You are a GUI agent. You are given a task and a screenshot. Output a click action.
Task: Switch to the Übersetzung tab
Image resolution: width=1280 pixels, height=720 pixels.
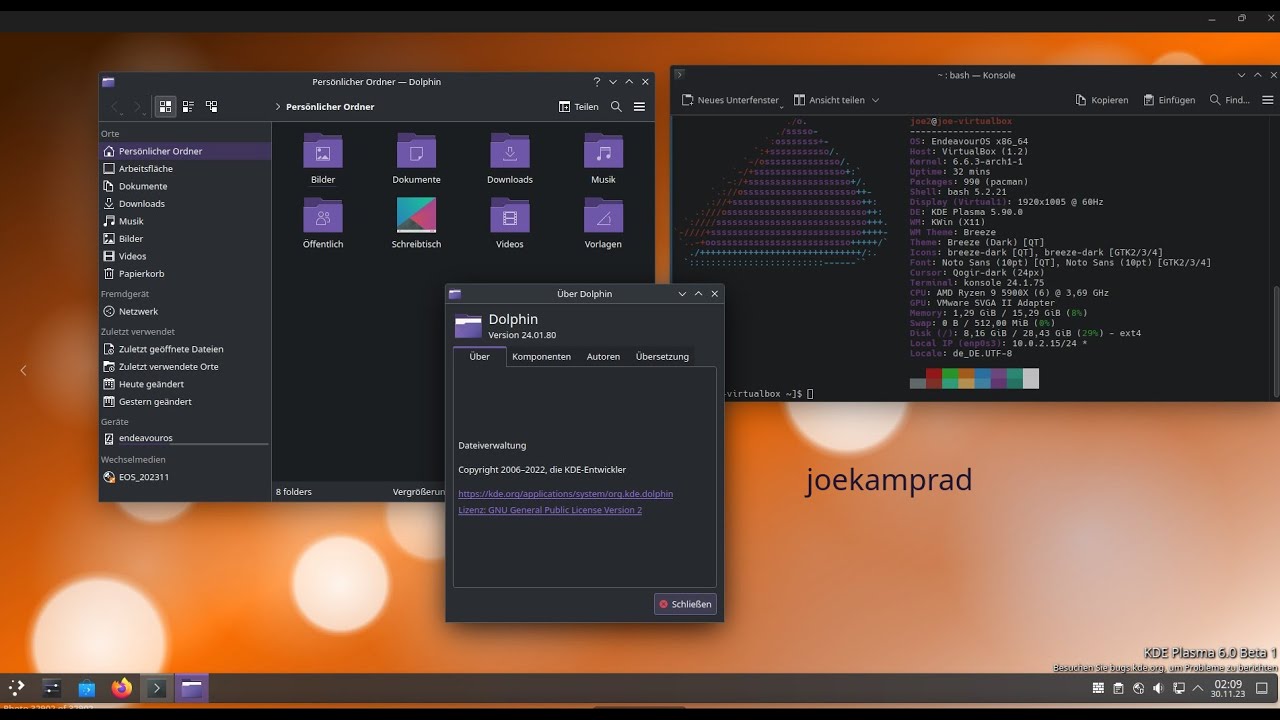(x=662, y=356)
